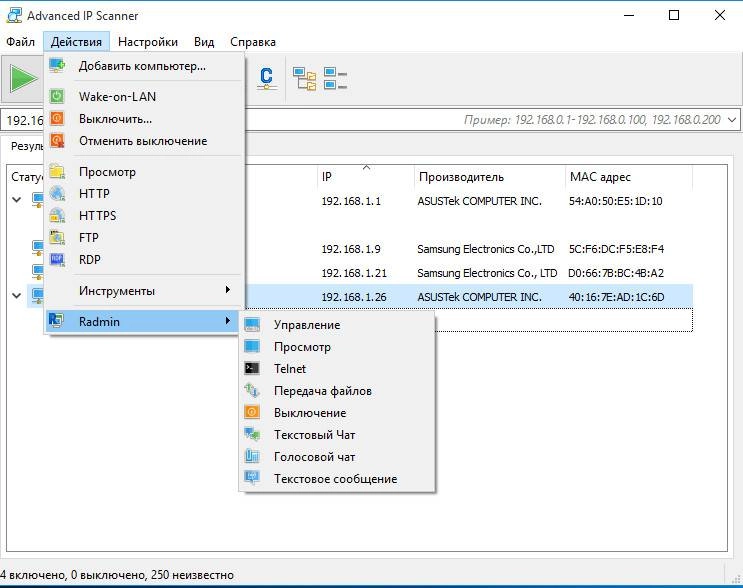Select the 192.168.1.9 IP cell
Viewport: 743px width, 588px height.
(351, 249)
